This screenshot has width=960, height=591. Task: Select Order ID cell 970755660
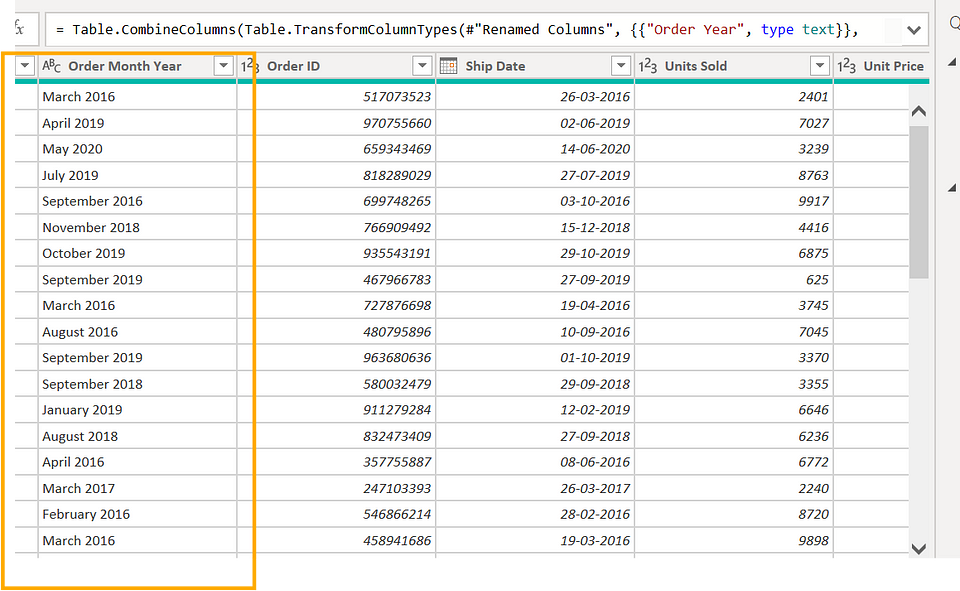point(336,123)
